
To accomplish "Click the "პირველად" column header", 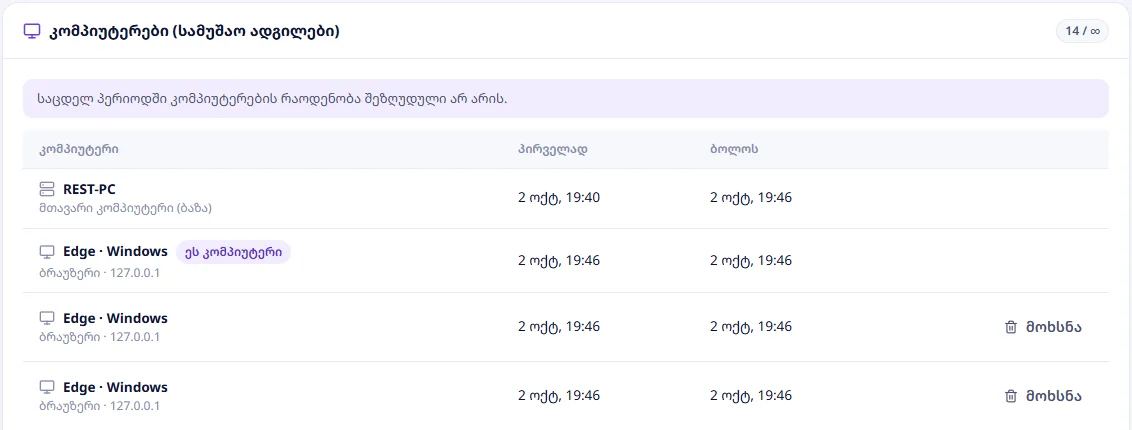I will tap(552, 150).
